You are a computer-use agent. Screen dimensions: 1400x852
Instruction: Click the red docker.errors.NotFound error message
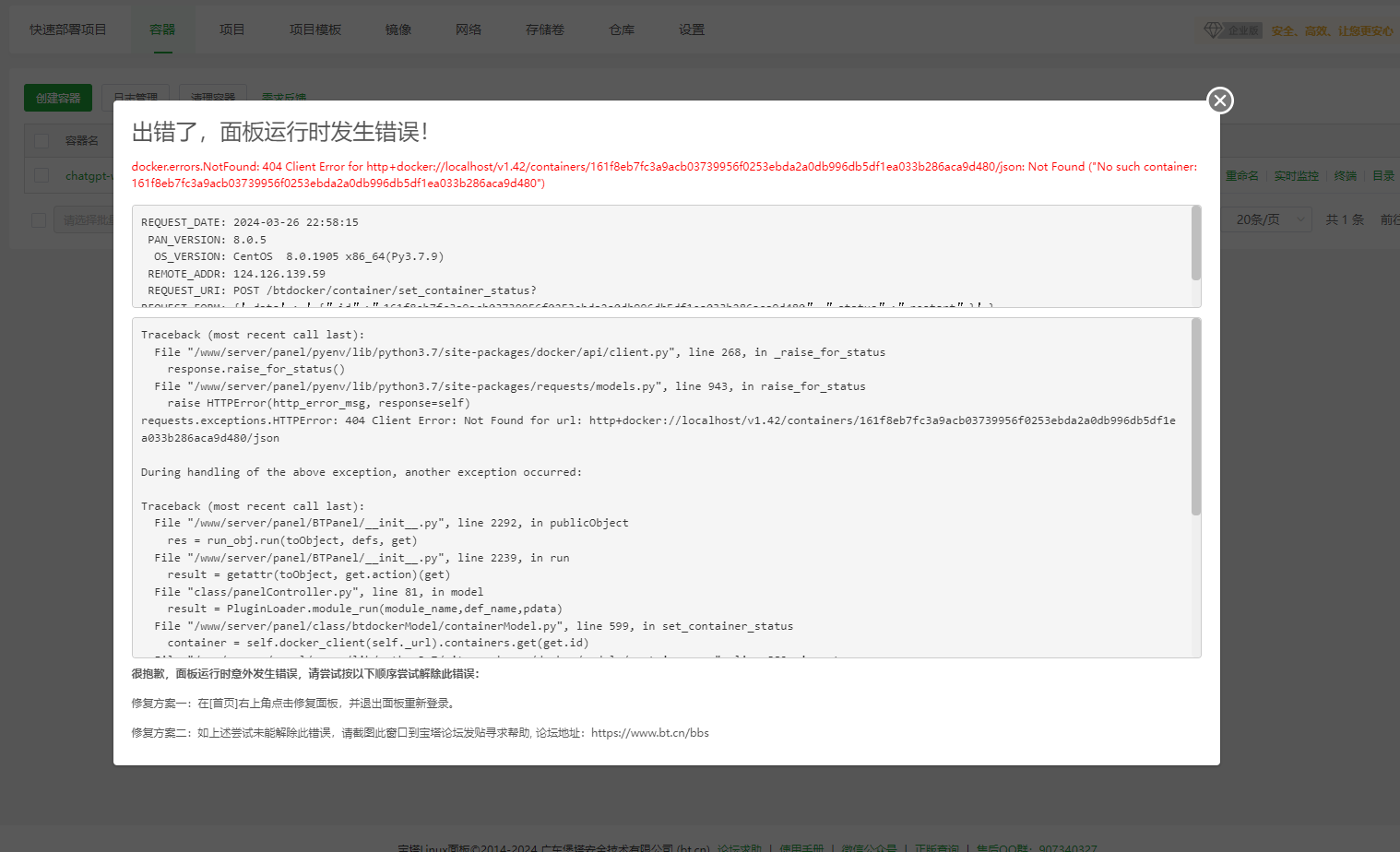pos(664,175)
